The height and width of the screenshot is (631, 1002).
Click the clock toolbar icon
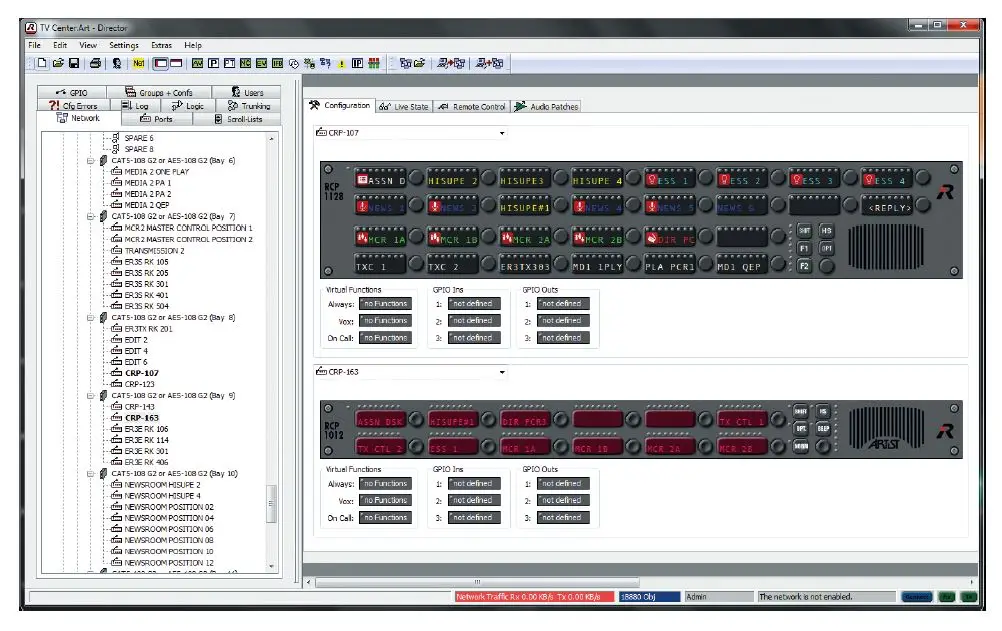(x=294, y=63)
